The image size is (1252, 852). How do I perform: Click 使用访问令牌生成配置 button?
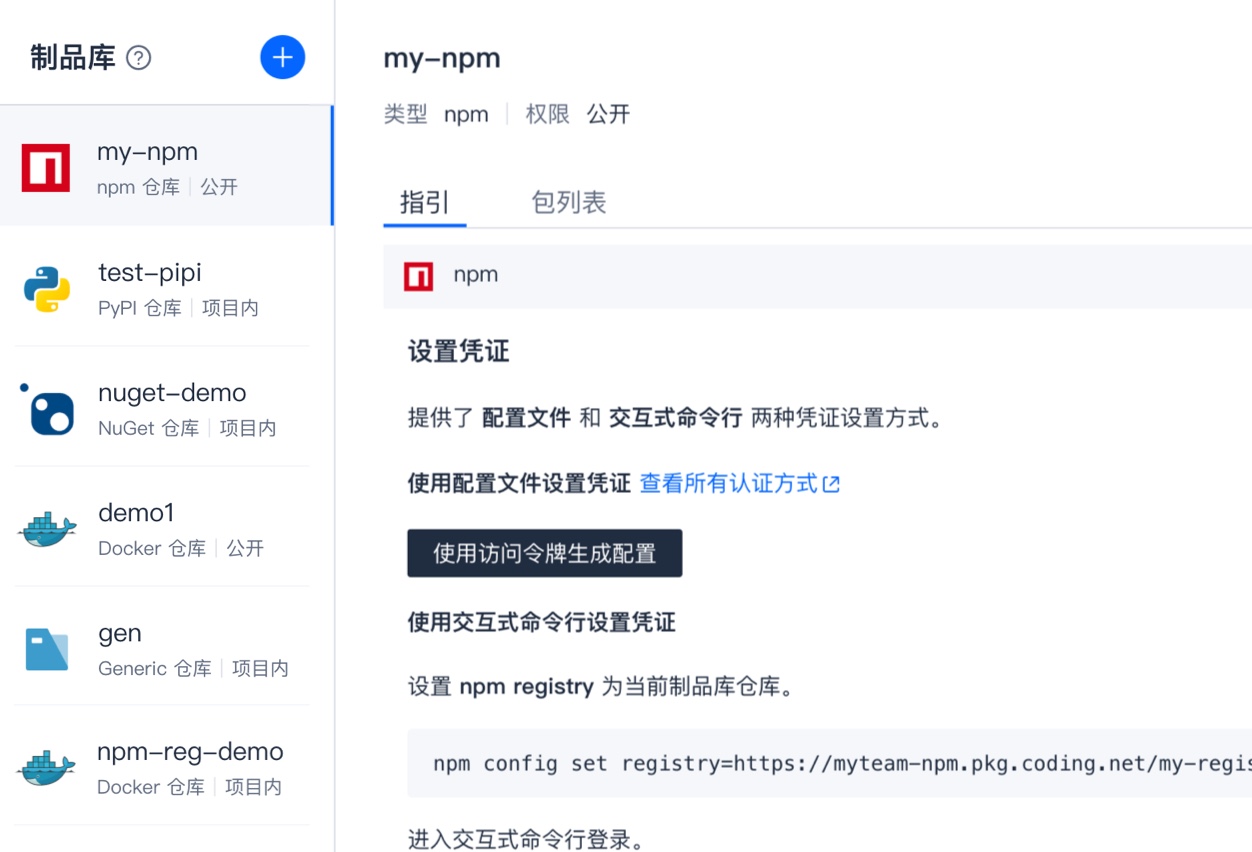(545, 553)
